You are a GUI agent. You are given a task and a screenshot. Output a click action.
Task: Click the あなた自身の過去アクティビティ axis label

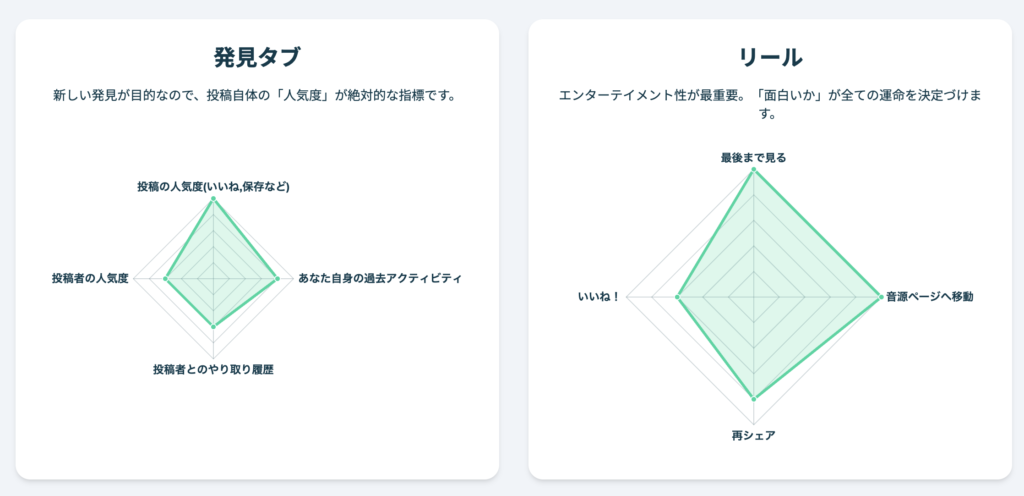tap(380, 279)
